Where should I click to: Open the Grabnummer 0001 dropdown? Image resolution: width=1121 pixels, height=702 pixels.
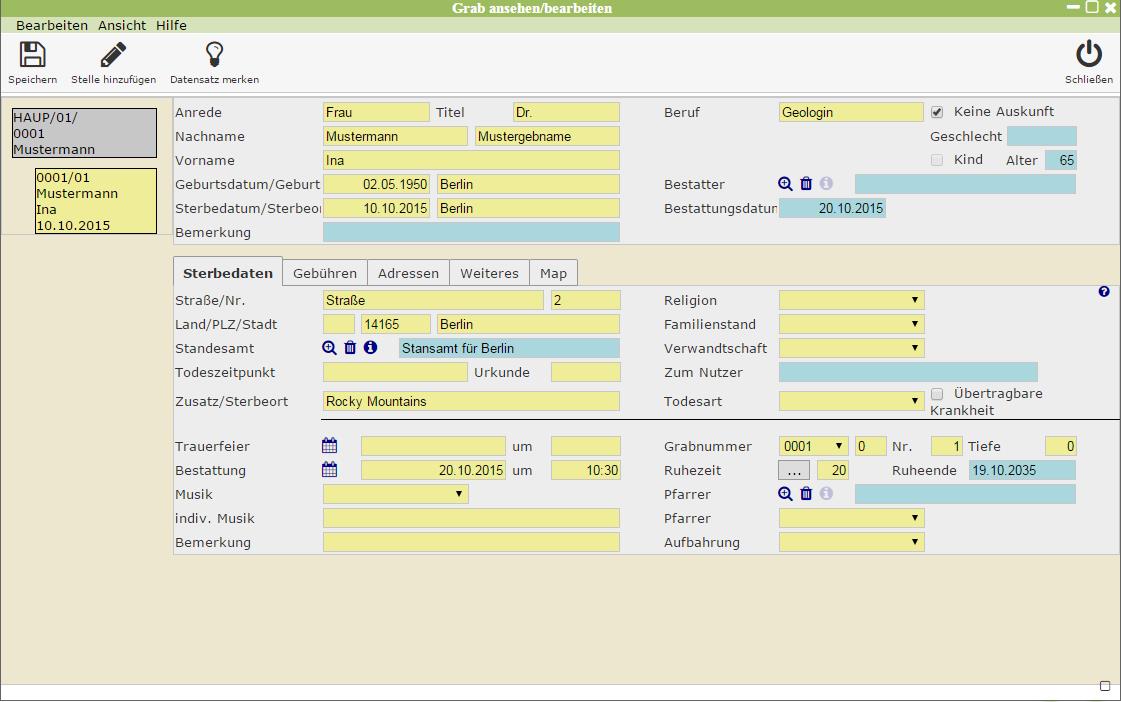[x=813, y=446]
